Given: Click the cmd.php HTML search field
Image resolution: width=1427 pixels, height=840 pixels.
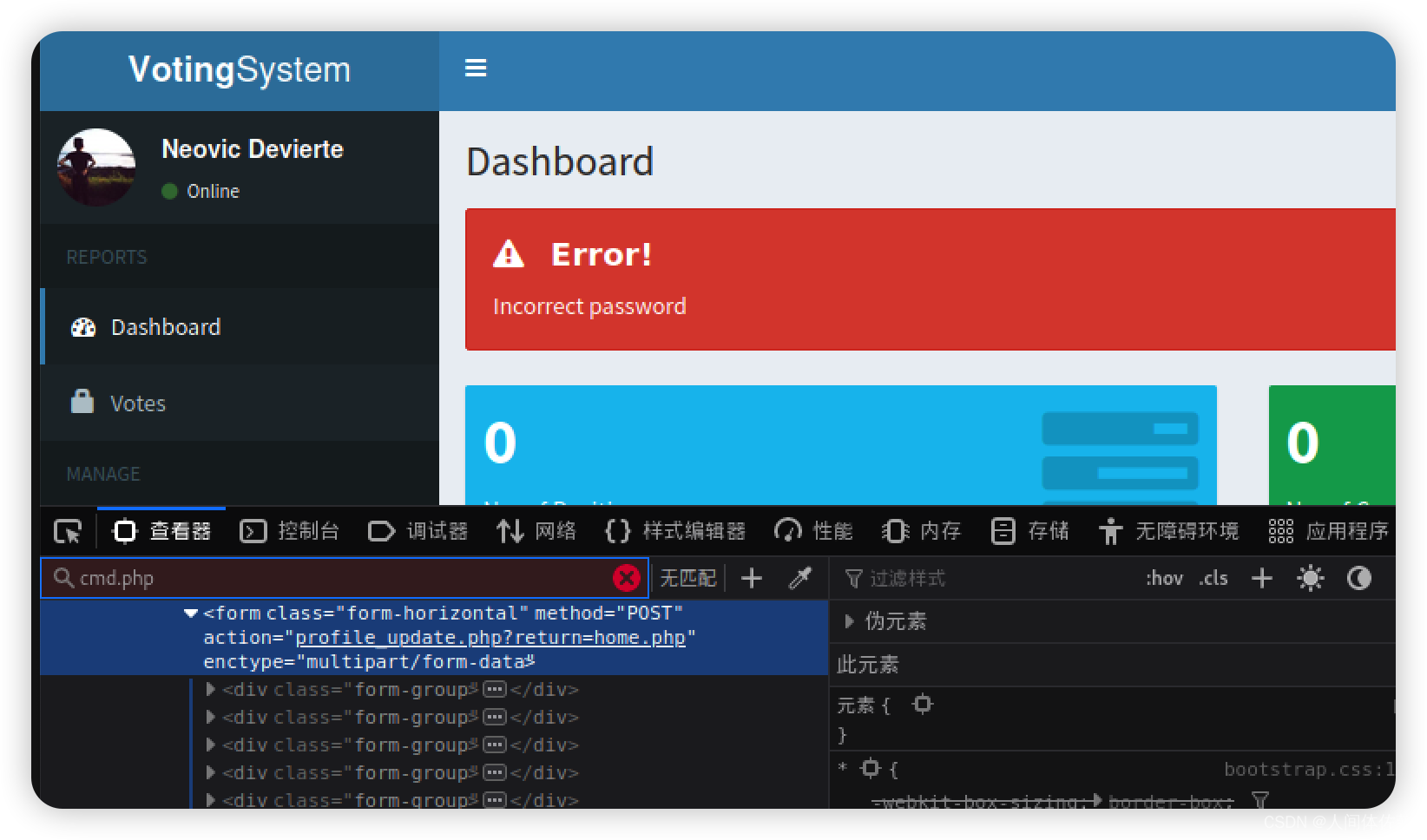Looking at the screenshot, I should pyautogui.click(x=344, y=578).
